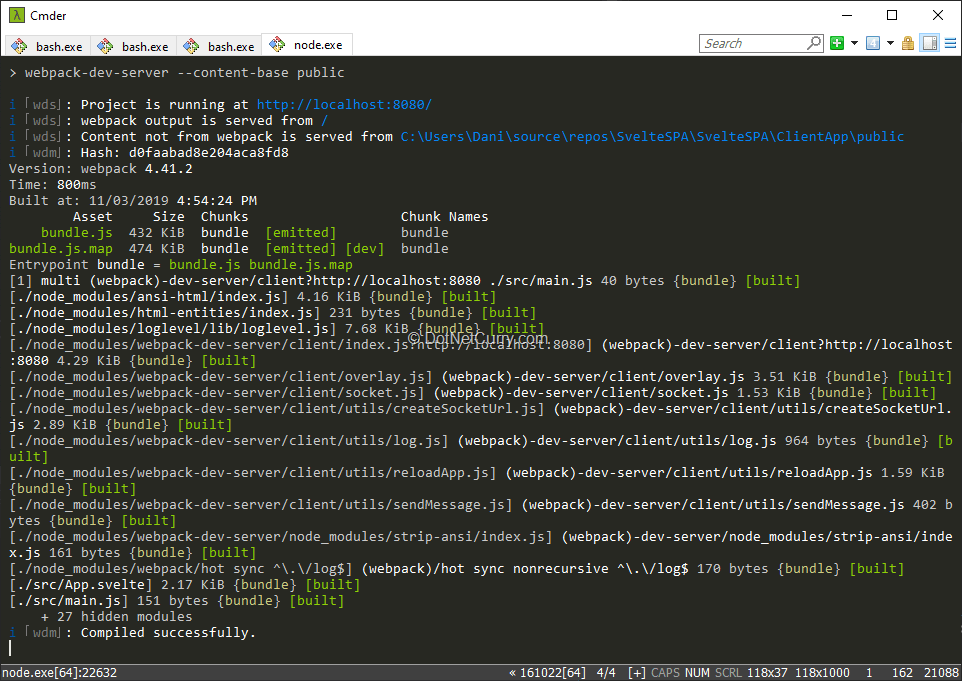Click the active console number 4 icon
Screen dimensions: 962x681
tap(873, 43)
